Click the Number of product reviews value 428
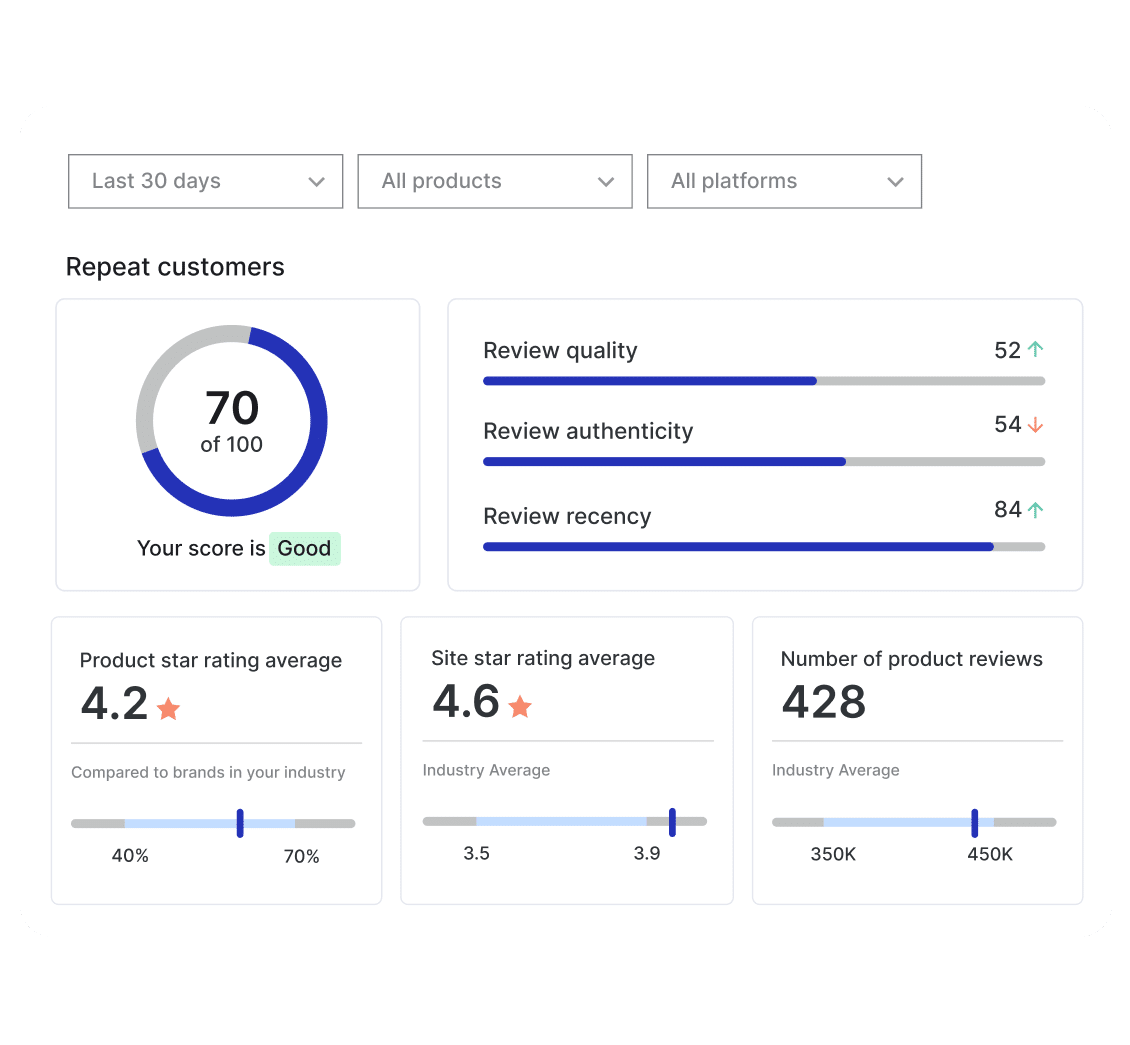The width and height of the screenshot is (1130, 1045). click(823, 702)
